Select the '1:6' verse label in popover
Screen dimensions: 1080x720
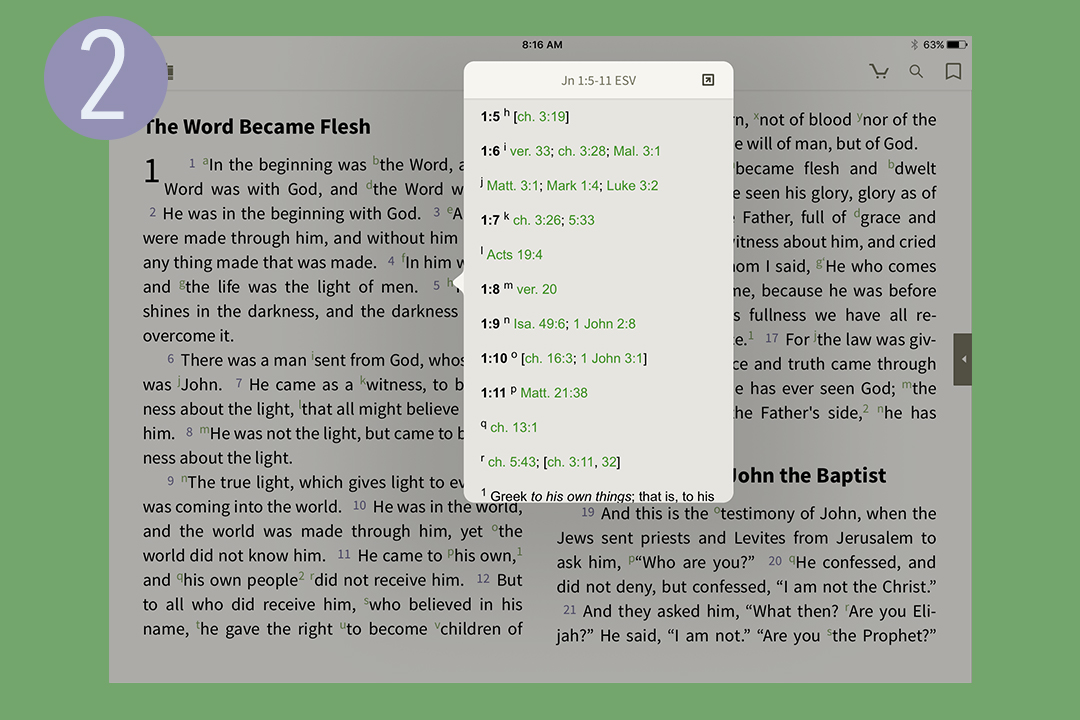pos(490,152)
